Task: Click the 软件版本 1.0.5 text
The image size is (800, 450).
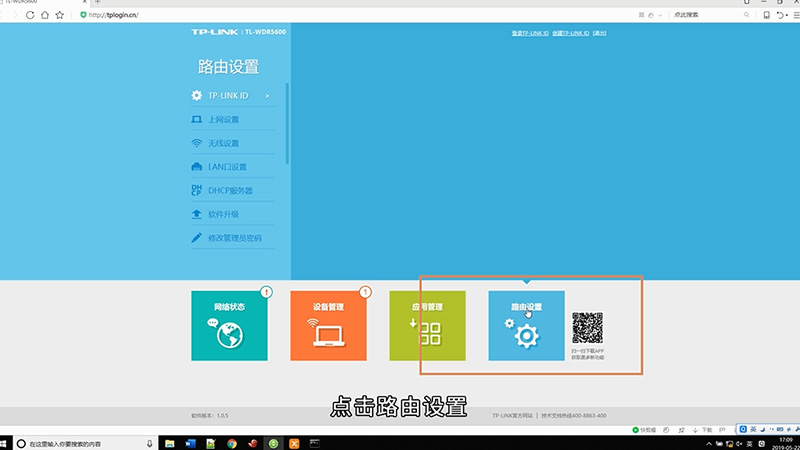Action: [210, 415]
